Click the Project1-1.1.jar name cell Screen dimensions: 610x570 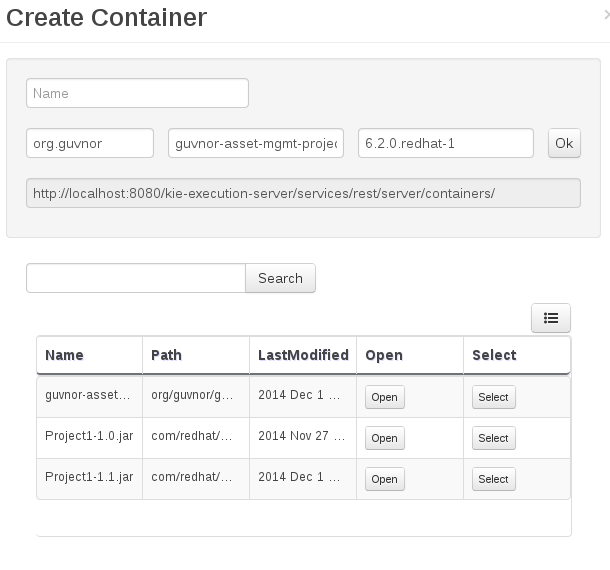[x=89, y=477]
